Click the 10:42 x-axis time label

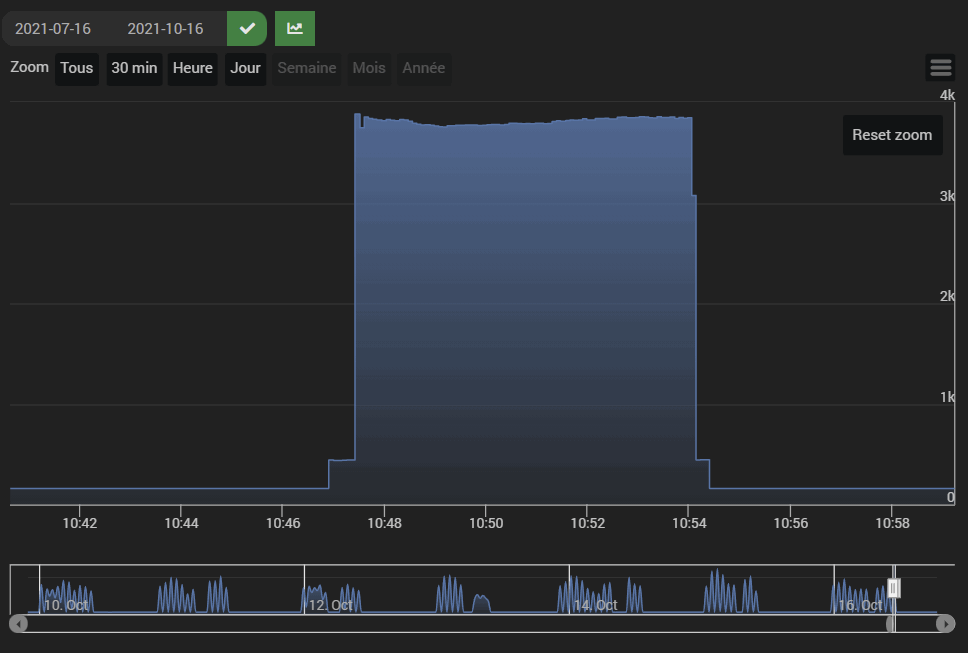pyautogui.click(x=80, y=523)
